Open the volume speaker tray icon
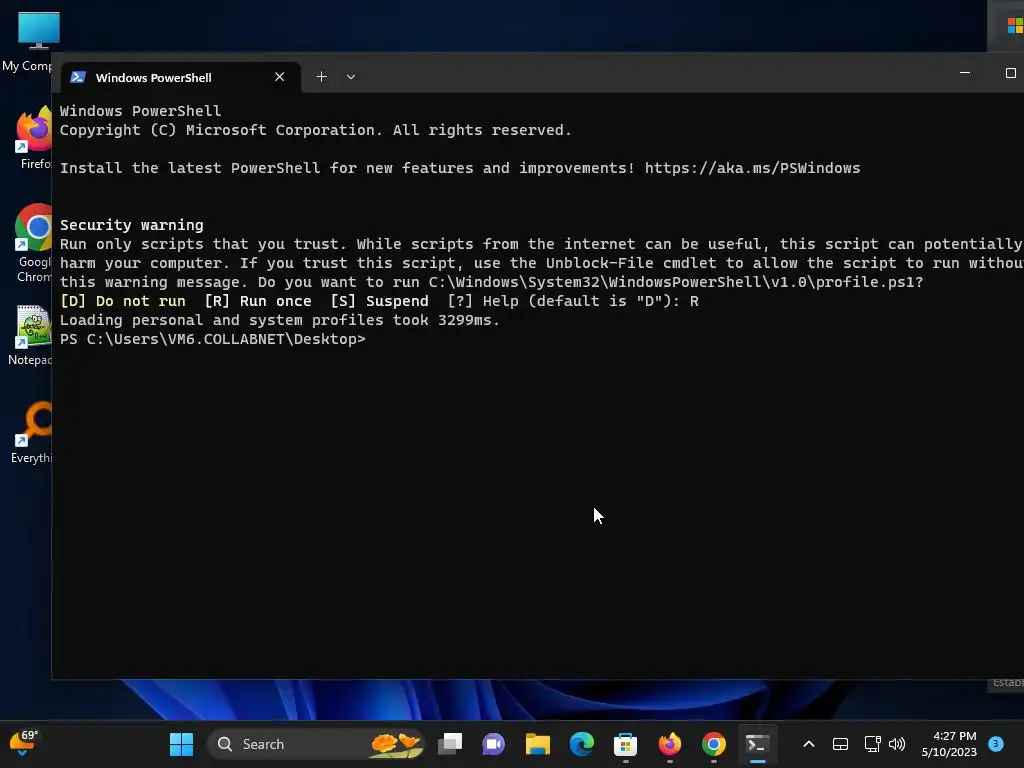The width and height of the screenshot is (1024, 768). [897, 744]
